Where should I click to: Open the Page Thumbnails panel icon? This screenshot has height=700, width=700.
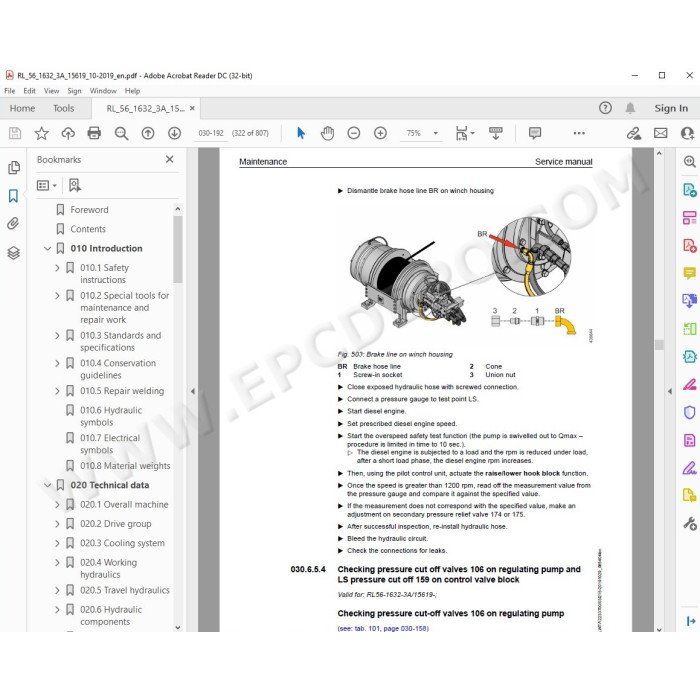pyautogui.click(x=14, y=167)
